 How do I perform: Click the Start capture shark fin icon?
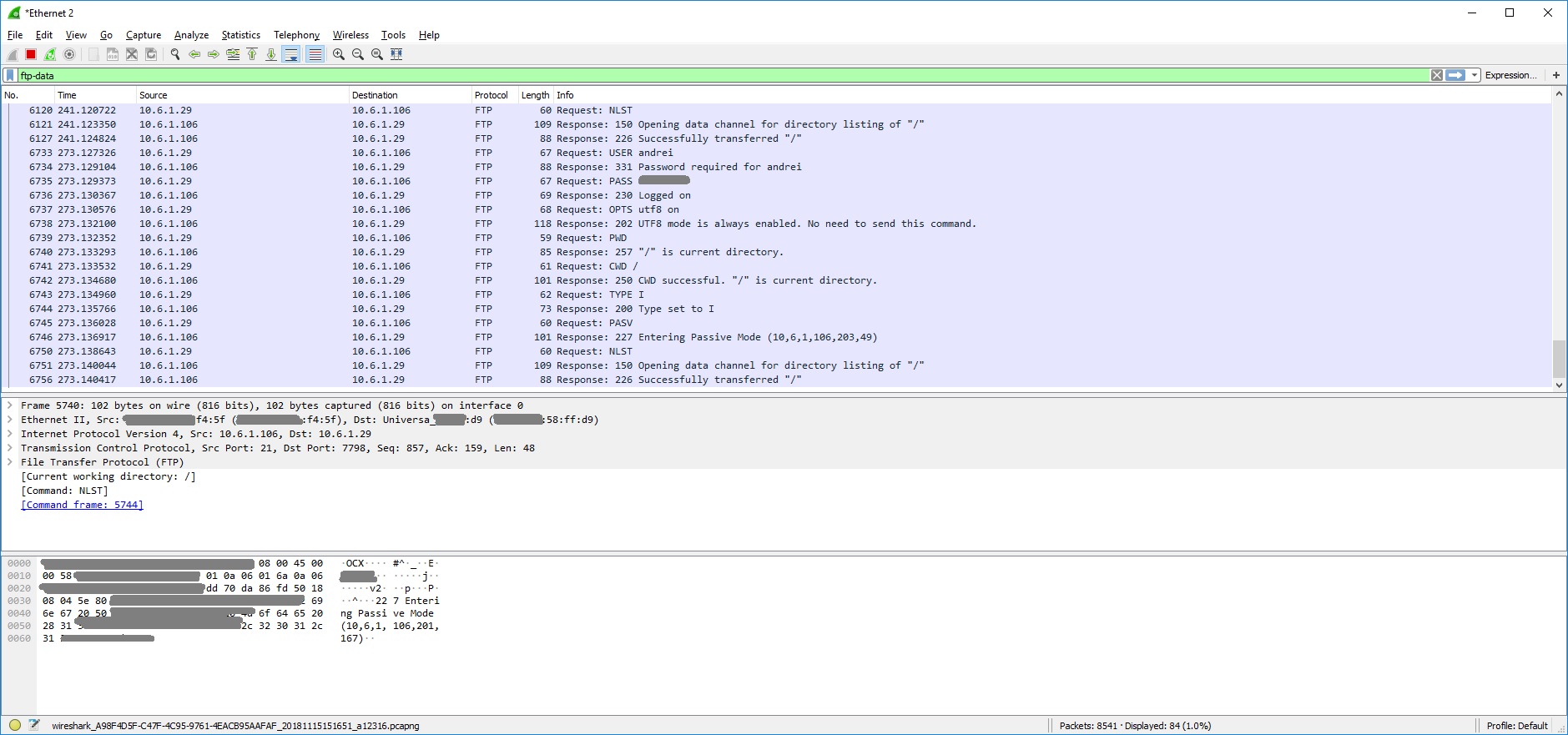click(x=13, y=54)
